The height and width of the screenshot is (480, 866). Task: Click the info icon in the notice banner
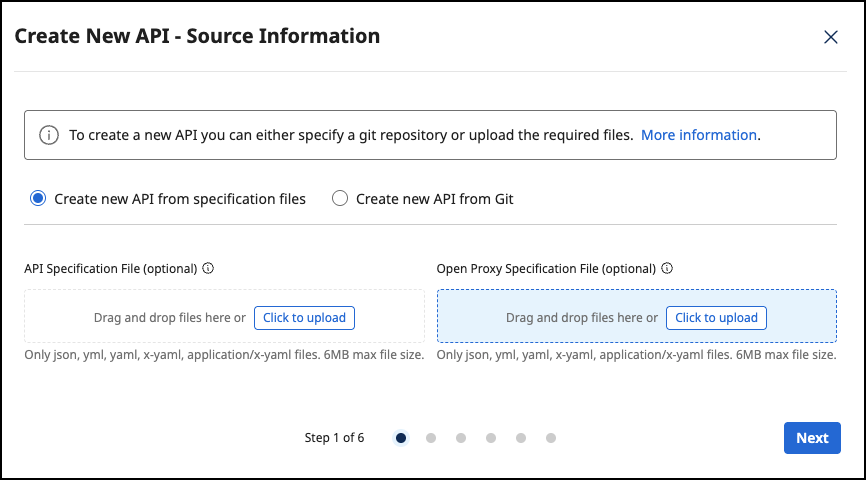pos(49,135)
